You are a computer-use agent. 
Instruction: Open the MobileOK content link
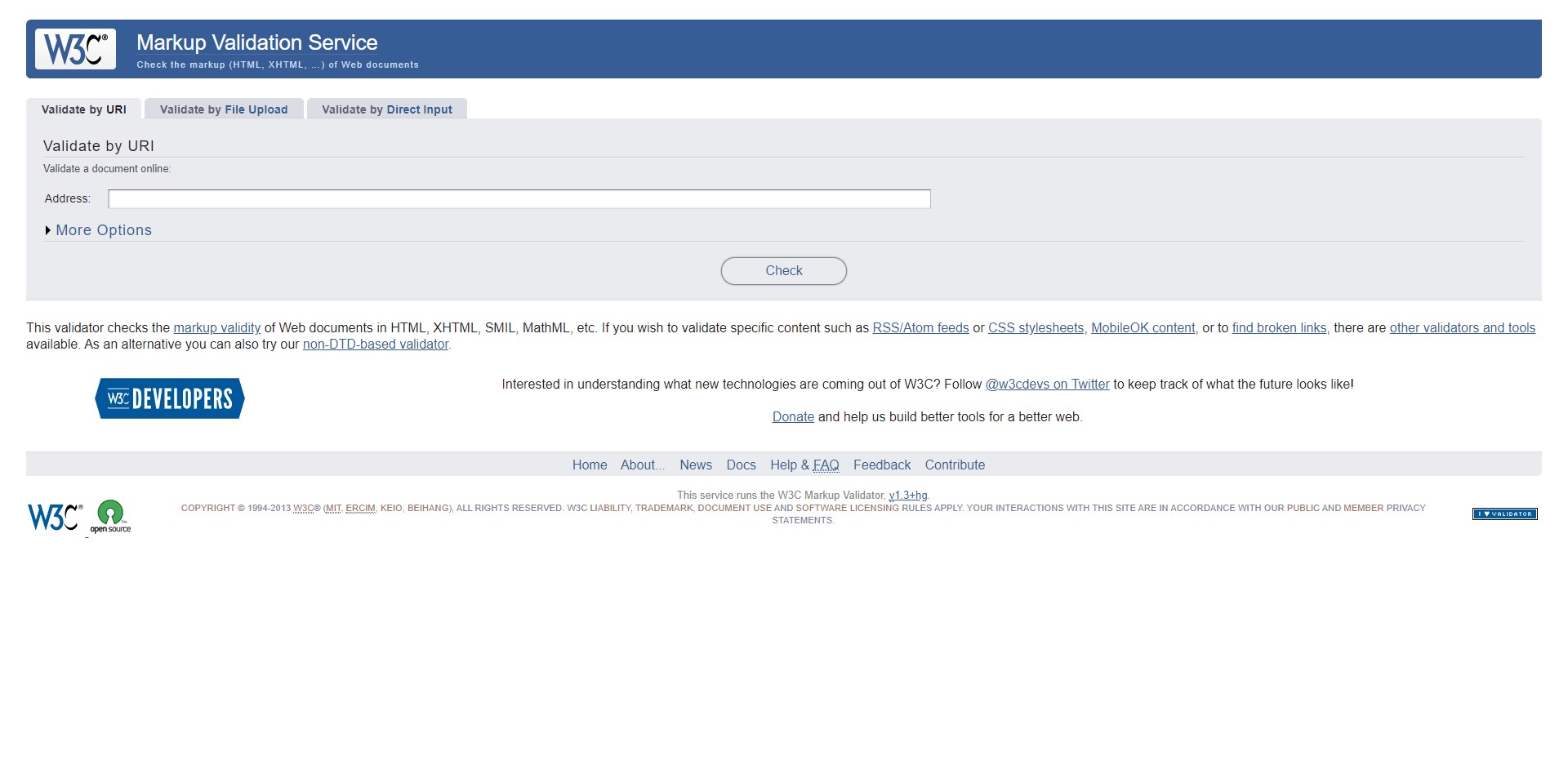coord(1143,328)
